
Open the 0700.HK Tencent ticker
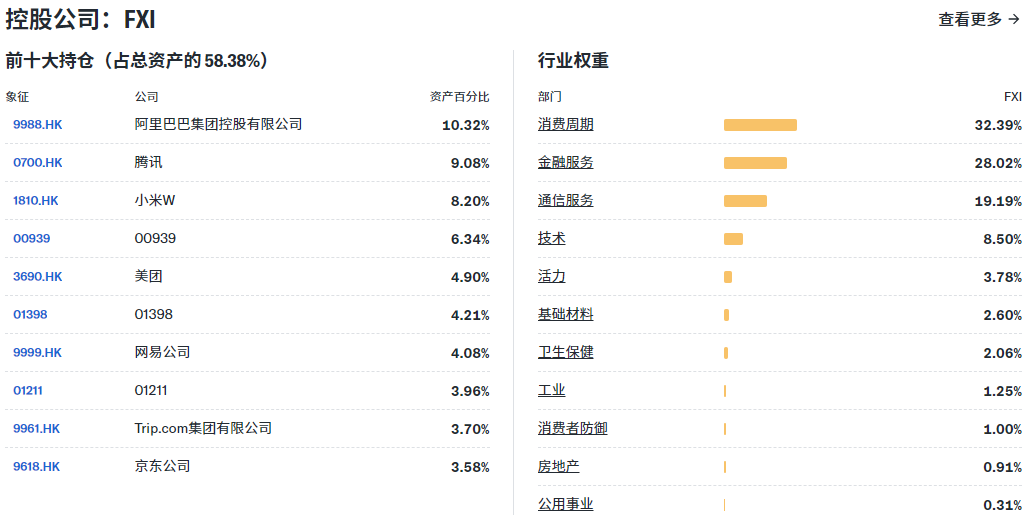[x=37, y=163]
